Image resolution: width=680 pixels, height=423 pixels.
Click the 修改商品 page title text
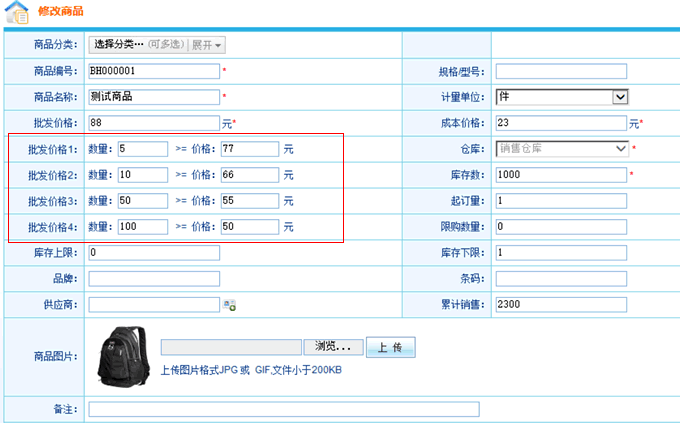tap(61, 11)
